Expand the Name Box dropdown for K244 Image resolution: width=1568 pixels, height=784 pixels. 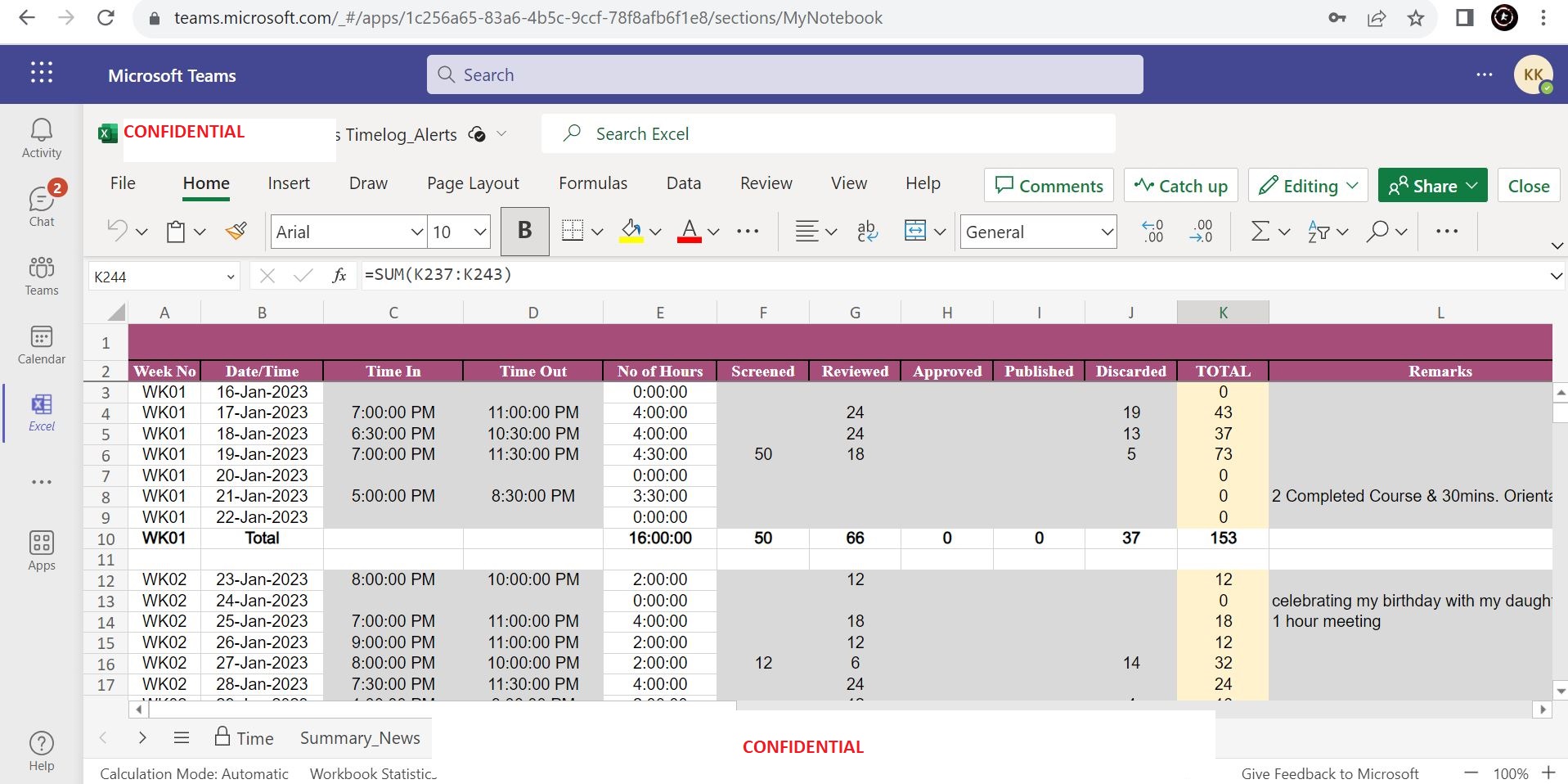click(230, 277)
